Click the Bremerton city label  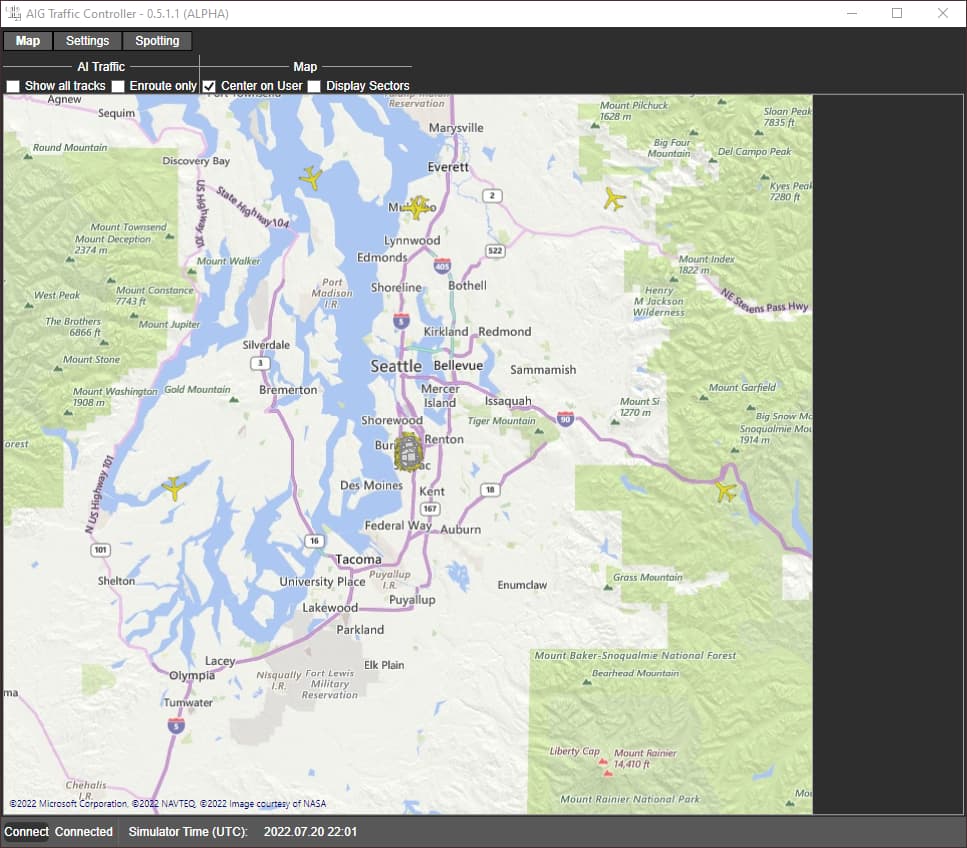(x=288, y=390)
